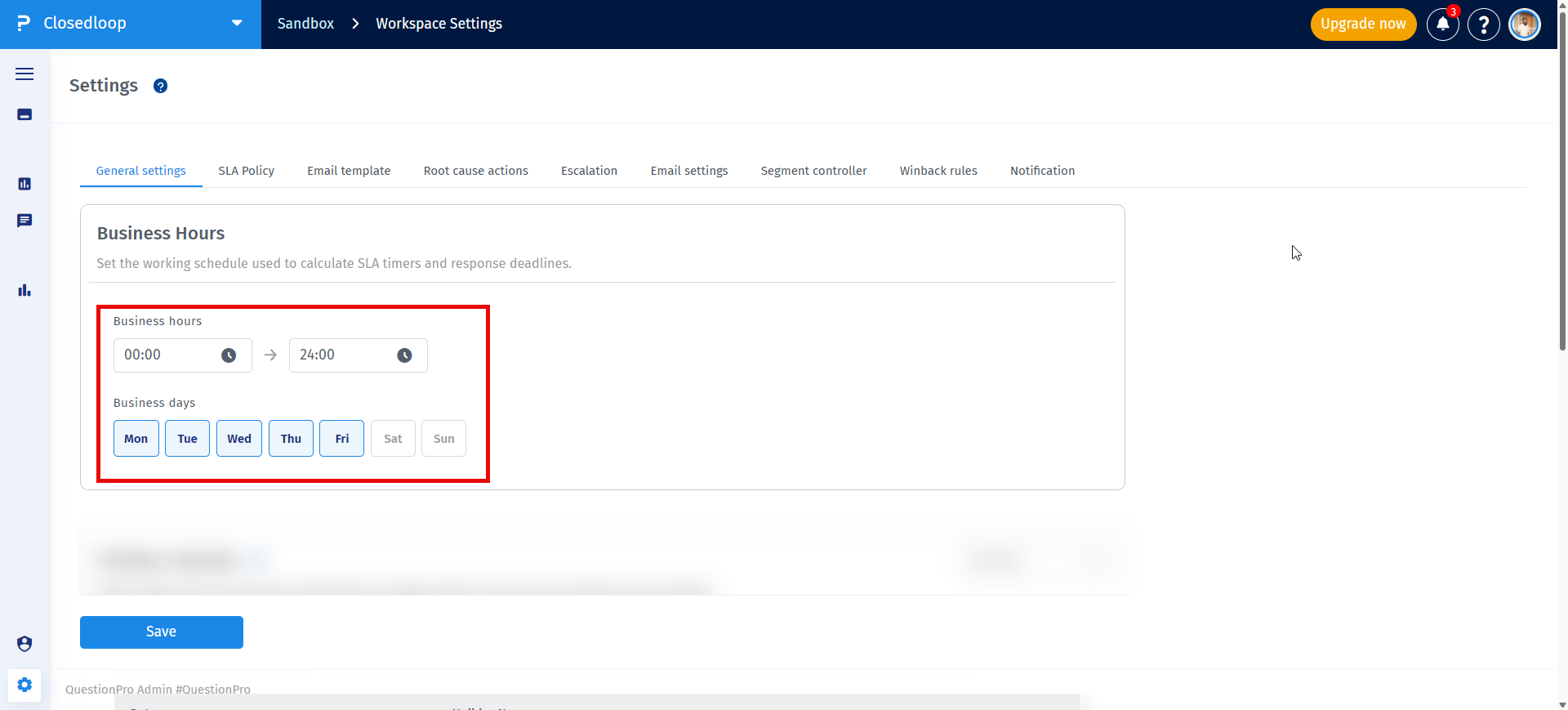The width and height of the screenshot is (1568, 710).
Task: Click the QuestionPro P logo
Action: 23,24
